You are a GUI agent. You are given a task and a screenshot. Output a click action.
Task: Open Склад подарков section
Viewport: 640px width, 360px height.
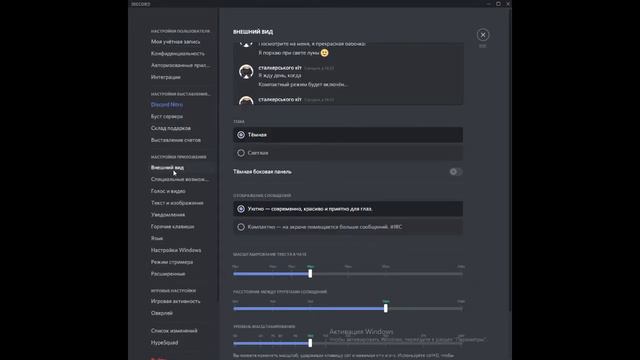coord(171,128)
